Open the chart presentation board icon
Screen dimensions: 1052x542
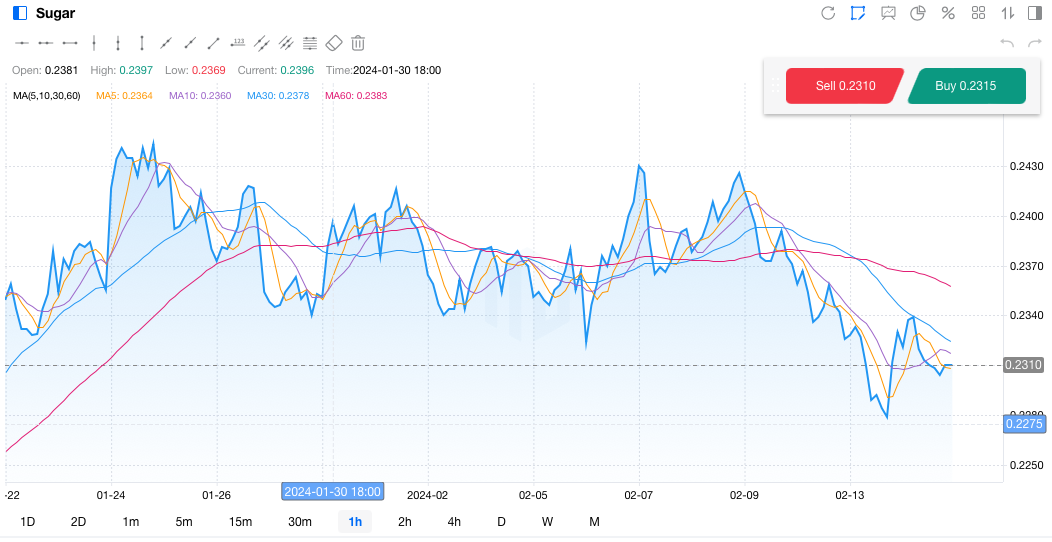coord(888,13)
